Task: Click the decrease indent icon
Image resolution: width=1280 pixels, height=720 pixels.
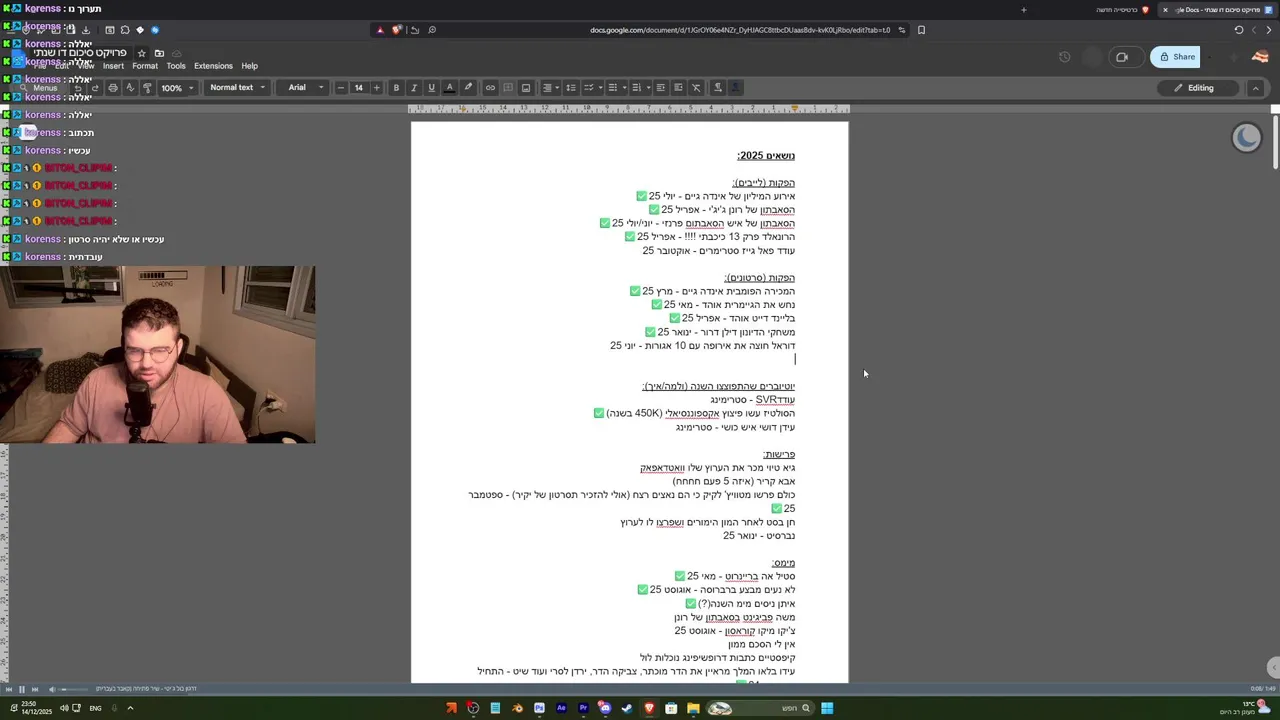Action: [x=660, y=88]
